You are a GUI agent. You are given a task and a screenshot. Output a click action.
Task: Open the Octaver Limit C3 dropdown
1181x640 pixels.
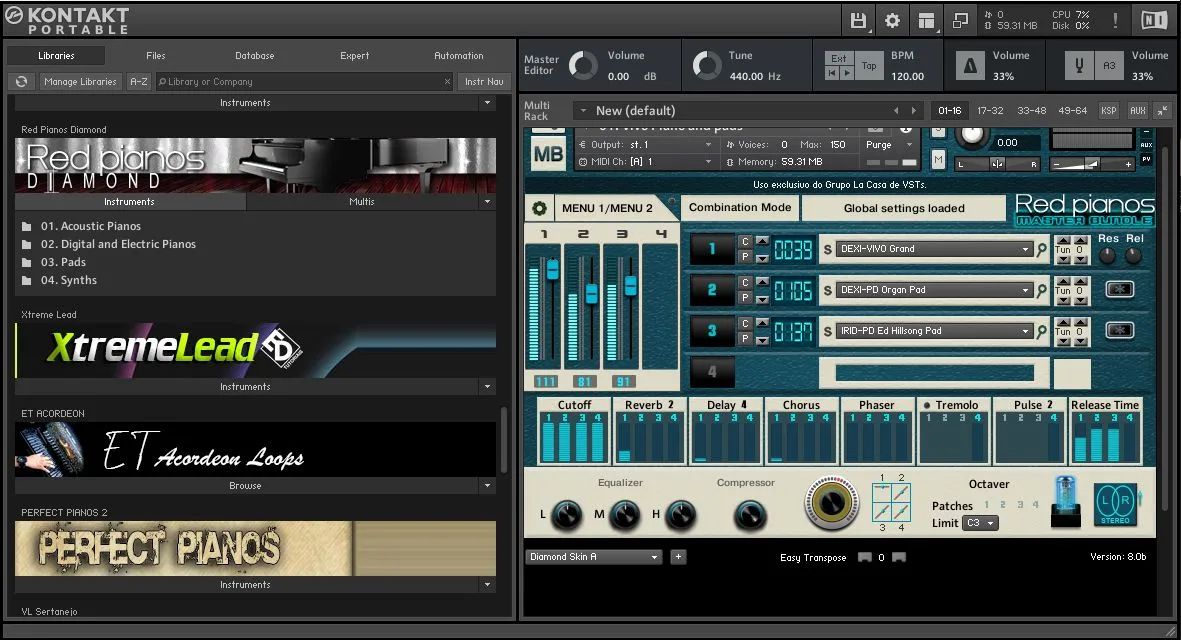[980, 523]
